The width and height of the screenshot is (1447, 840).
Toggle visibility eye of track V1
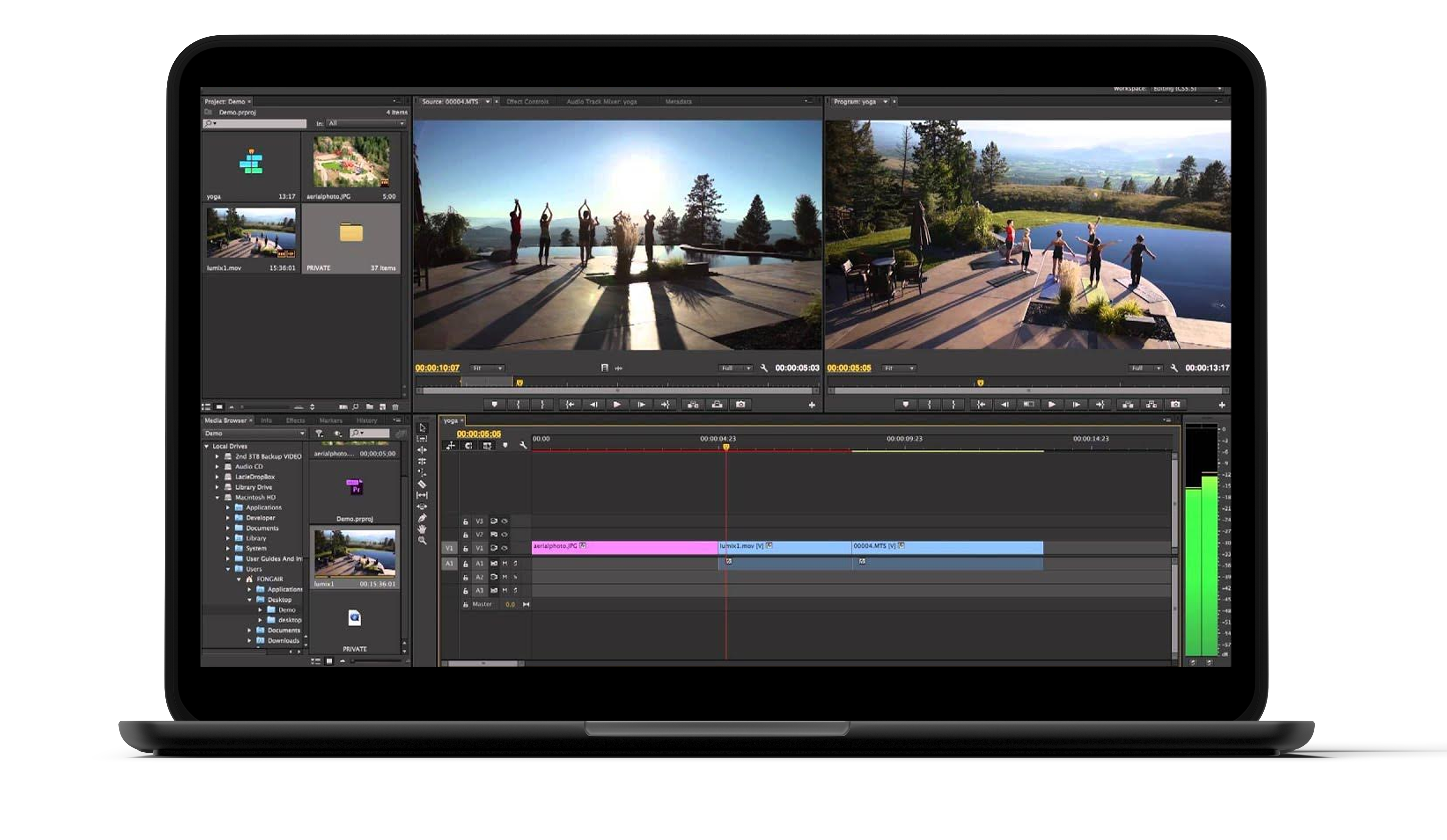(504, 548)
